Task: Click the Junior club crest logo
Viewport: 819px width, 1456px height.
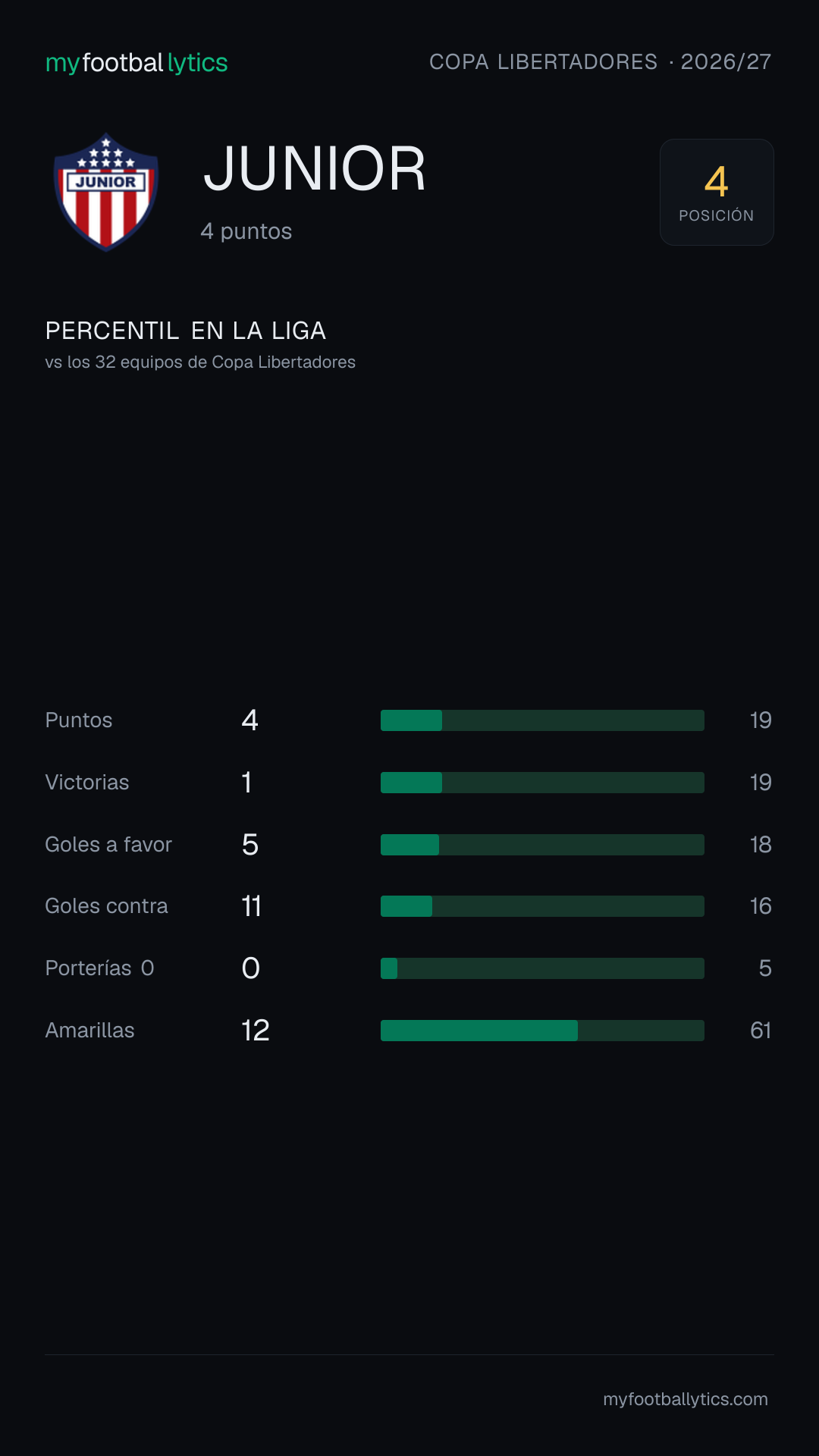Action: click(x=106, y=192)
